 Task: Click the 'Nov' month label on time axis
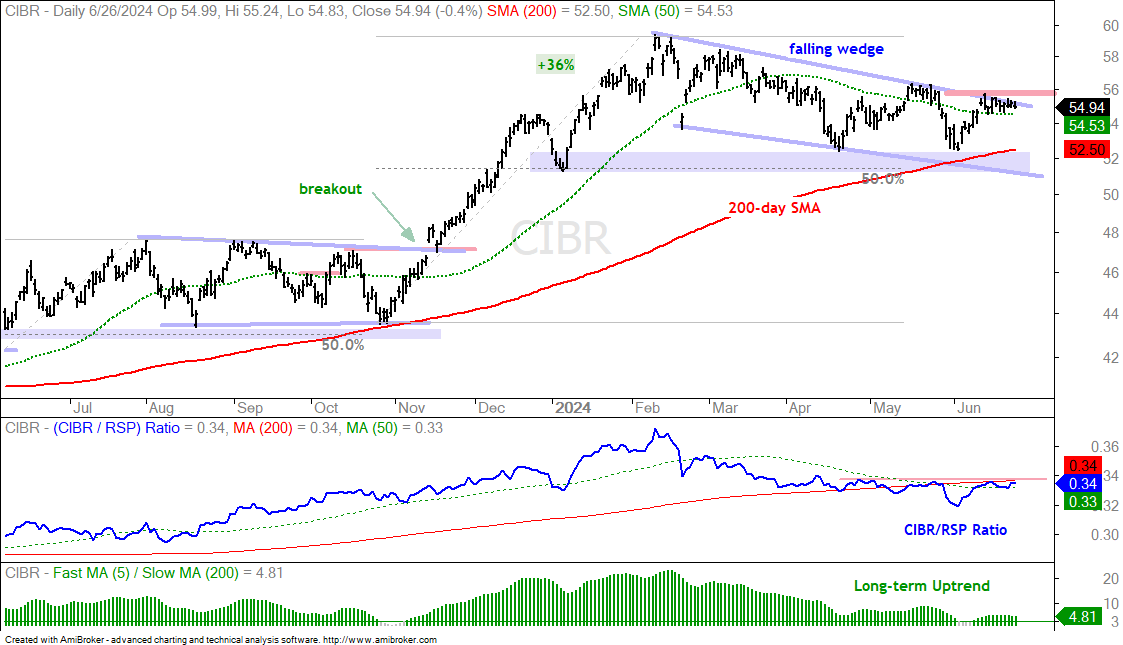pos(412,408)
